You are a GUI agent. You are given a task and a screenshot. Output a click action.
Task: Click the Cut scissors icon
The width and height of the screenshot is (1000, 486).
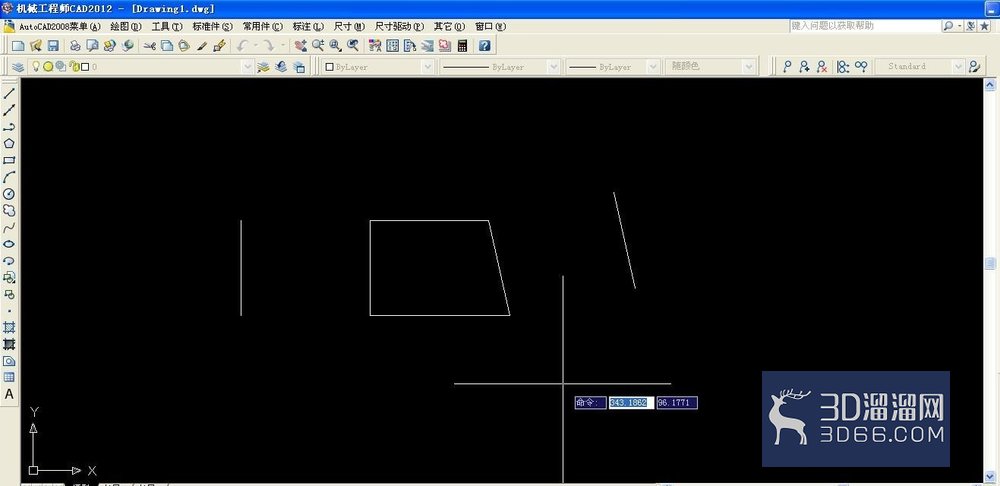coord(150,45)
